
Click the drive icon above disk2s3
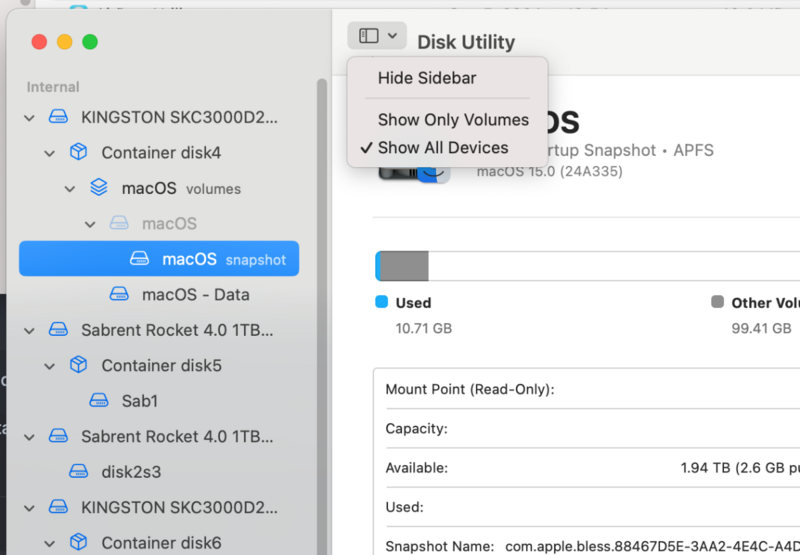tap(58, 436)
